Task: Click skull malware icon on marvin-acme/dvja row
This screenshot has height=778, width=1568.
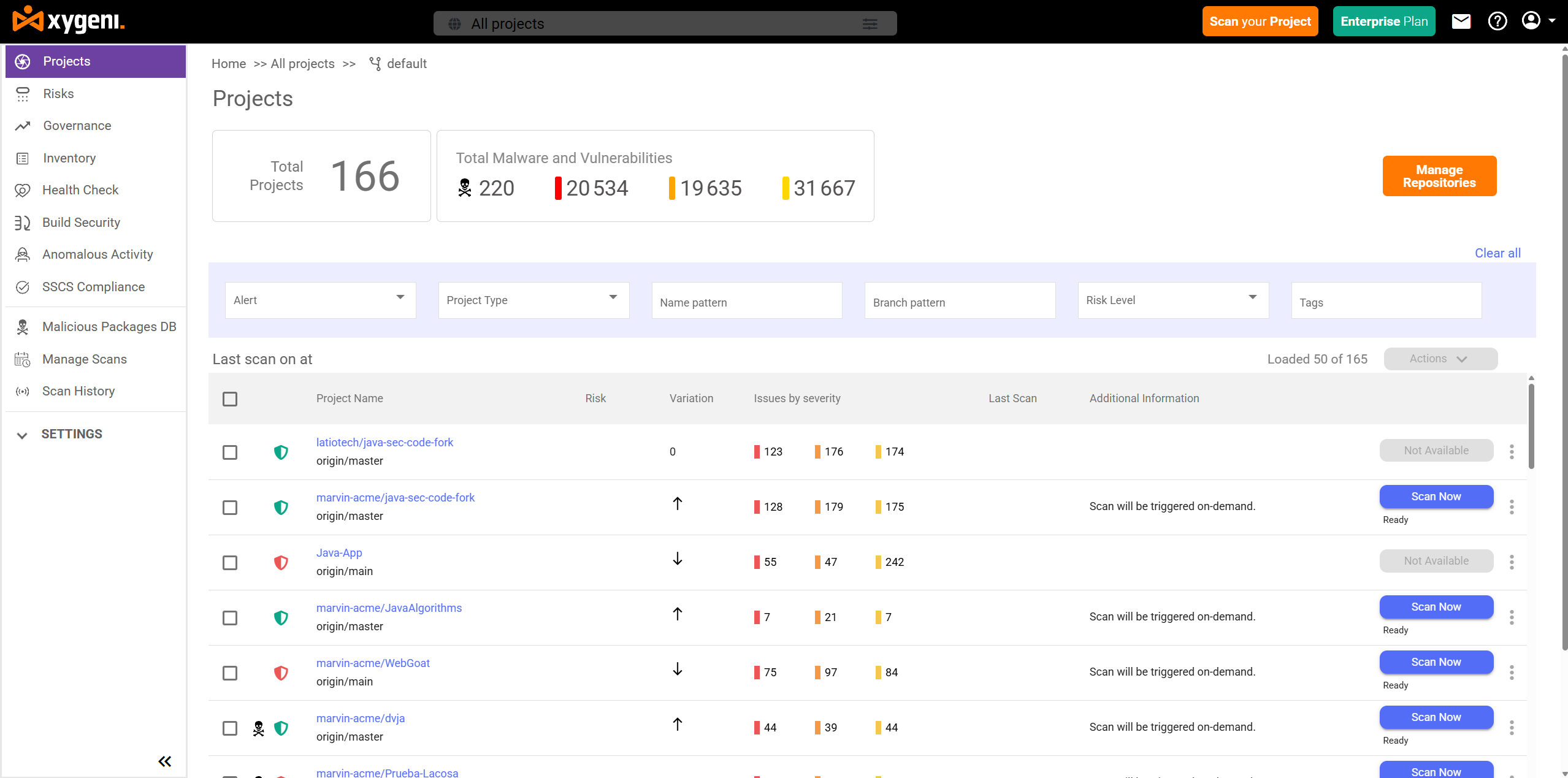Action: tap(259, 728)
